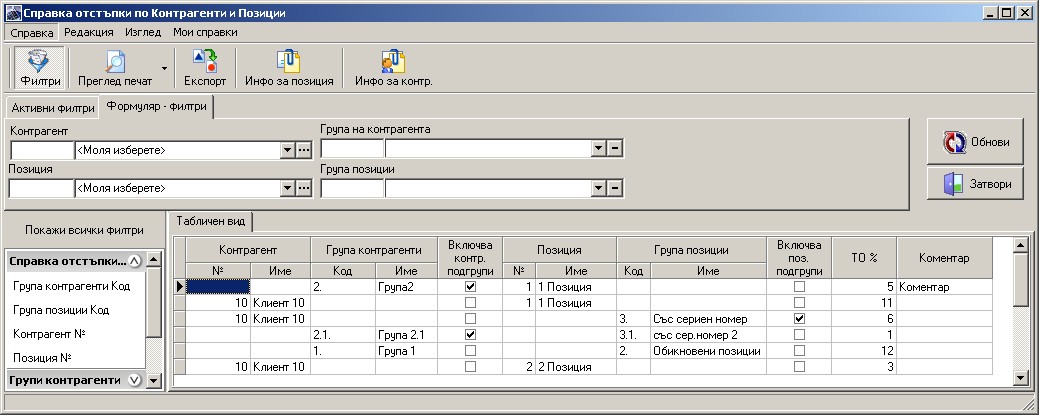
Task: Click the Група2 cell
Action: pyautogui.click(x=406, y=287)
